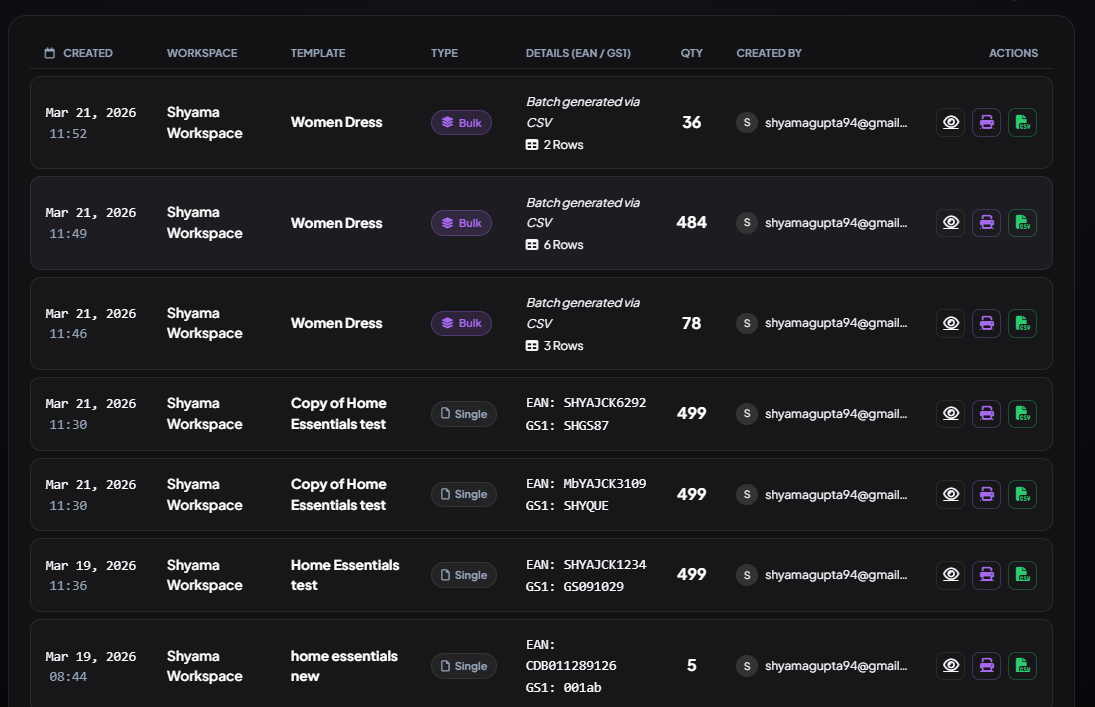
Task: Click the Bulk badge in the 11:52 row
Action: coord(462,123)
